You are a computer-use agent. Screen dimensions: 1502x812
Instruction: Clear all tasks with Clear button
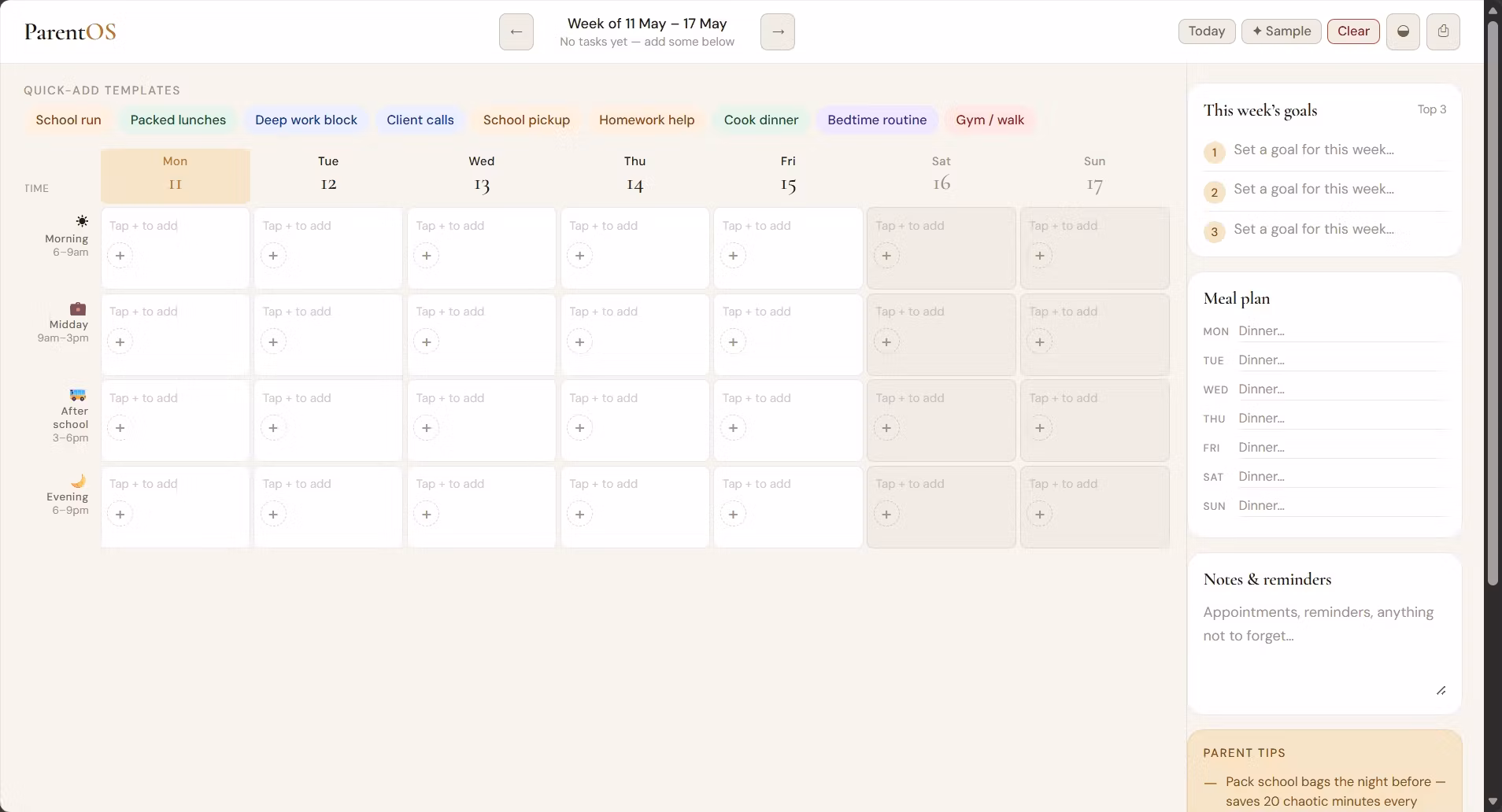click(x=1353, y=31)
